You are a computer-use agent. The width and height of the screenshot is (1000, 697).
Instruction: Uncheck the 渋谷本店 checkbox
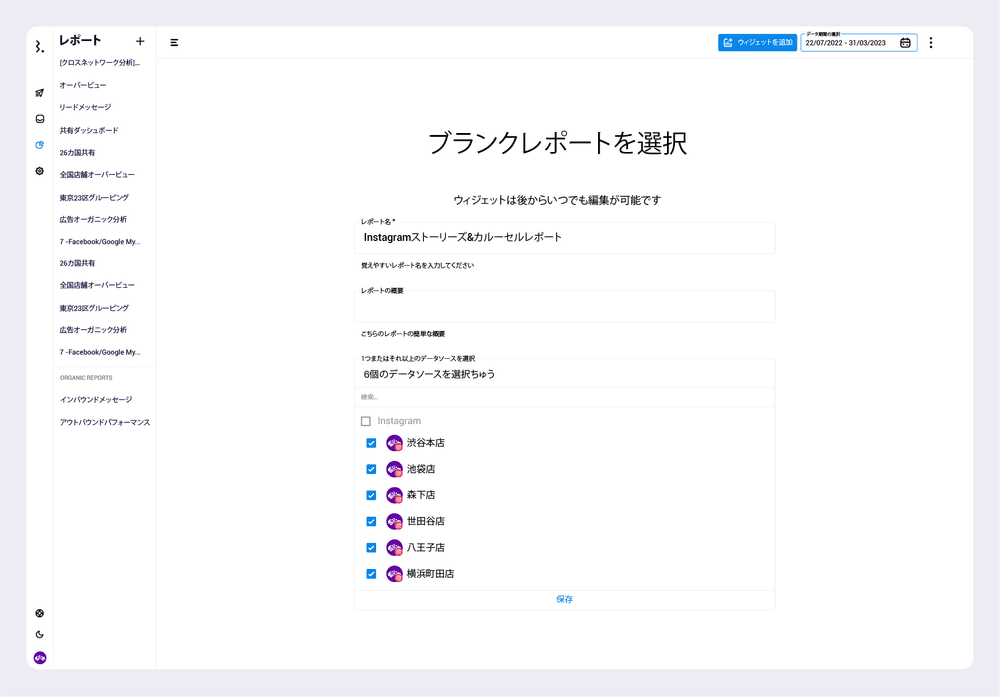(371, 443)
